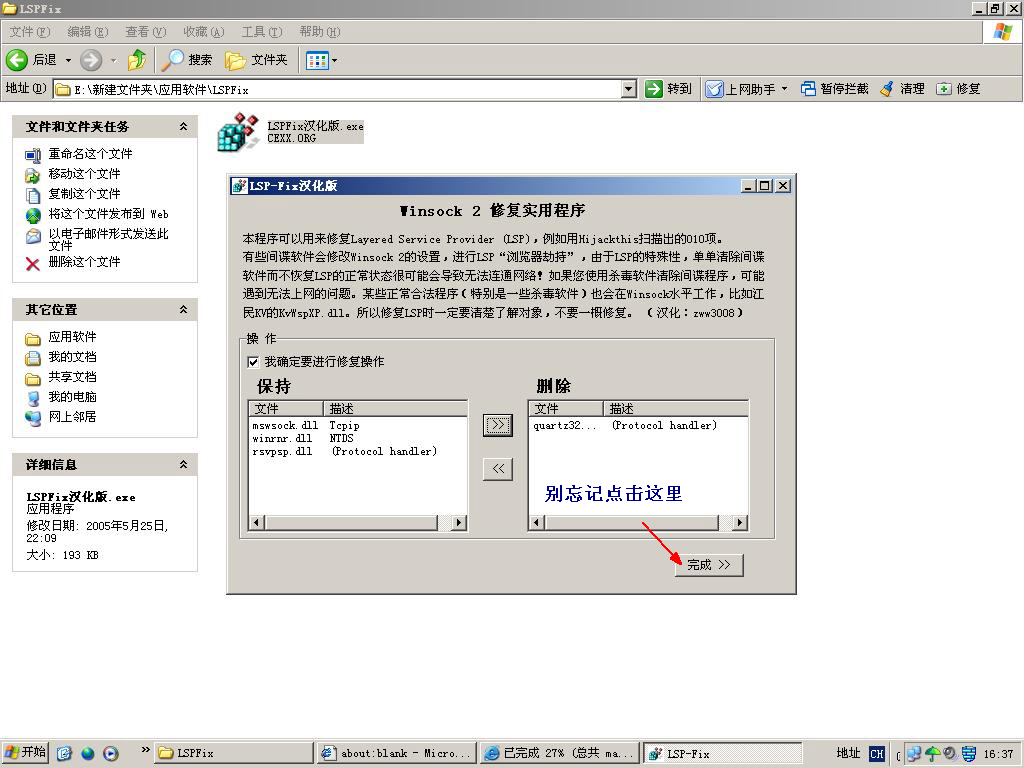Click the Internet Explorer quick launch icon

pos(88,753)
